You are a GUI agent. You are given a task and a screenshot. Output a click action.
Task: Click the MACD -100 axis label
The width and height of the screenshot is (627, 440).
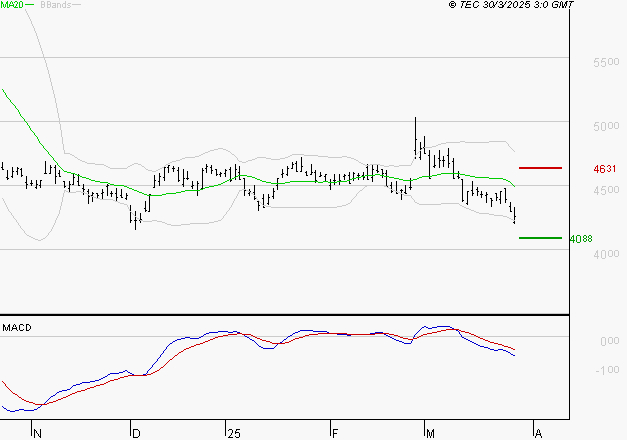[607, 370]
